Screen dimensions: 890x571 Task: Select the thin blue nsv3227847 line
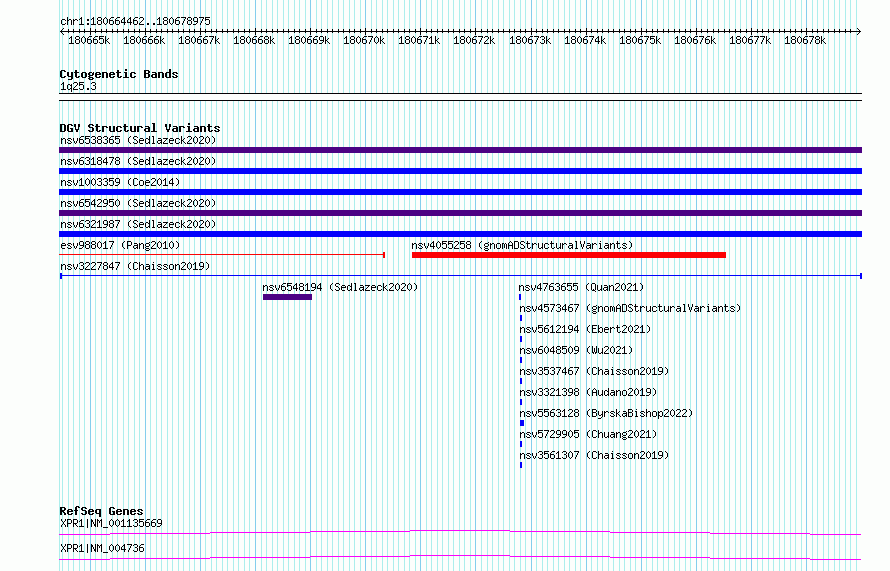[460, 276]
